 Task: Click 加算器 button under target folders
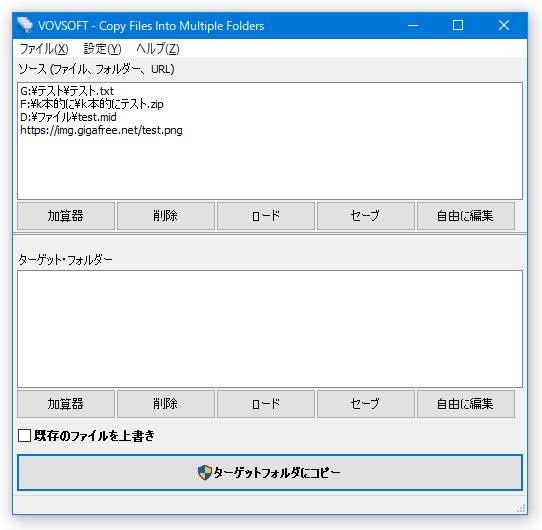coord(66,404)
